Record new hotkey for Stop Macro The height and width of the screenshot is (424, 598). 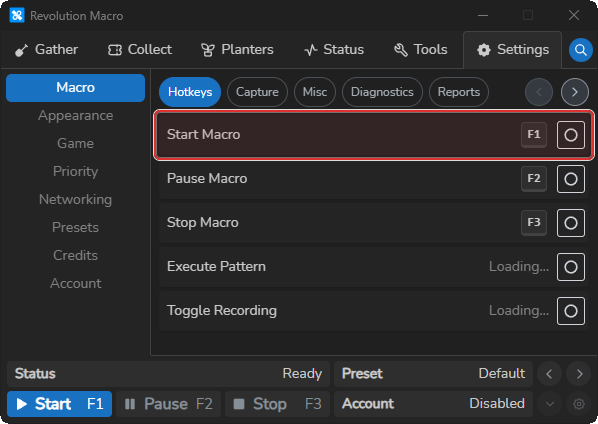tap(571, 223)
